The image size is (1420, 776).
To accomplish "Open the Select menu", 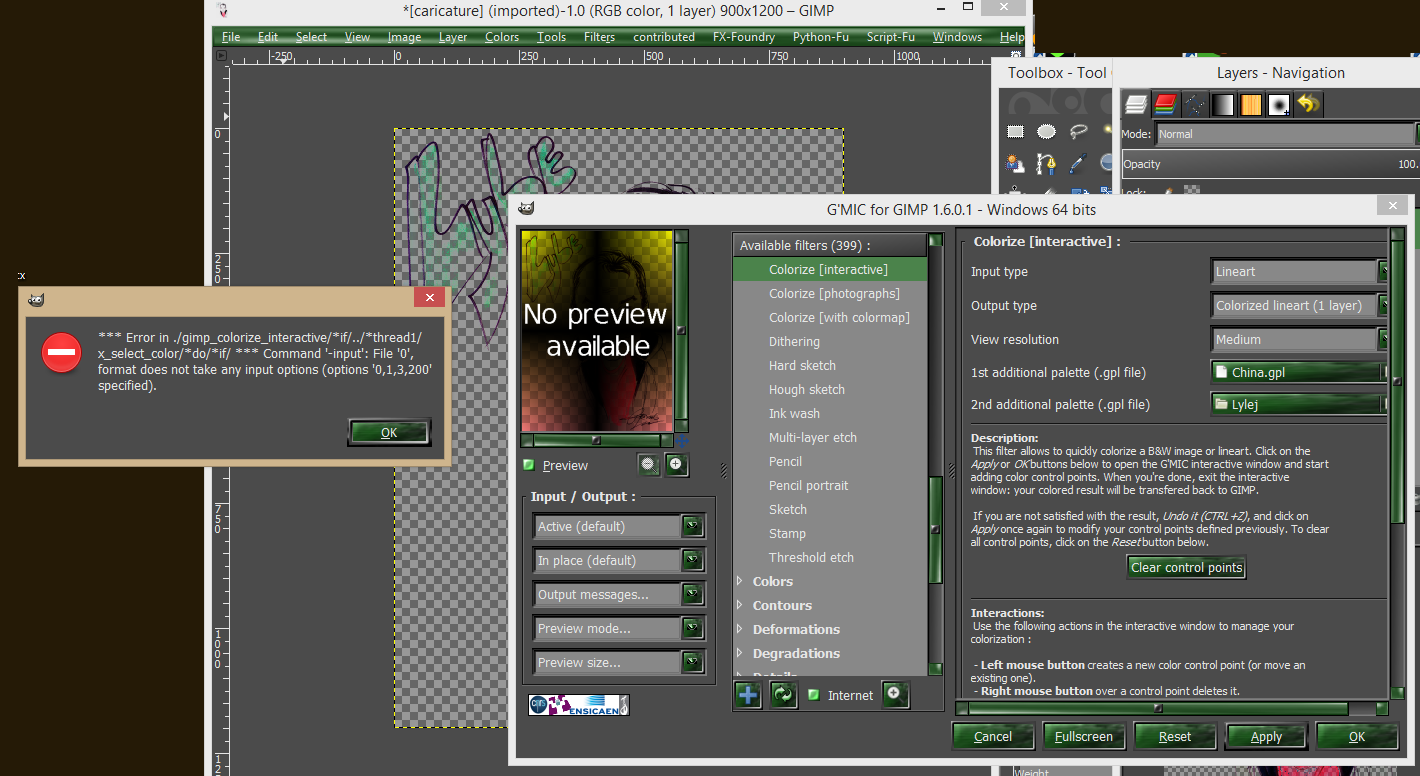I will click(311, 37).
